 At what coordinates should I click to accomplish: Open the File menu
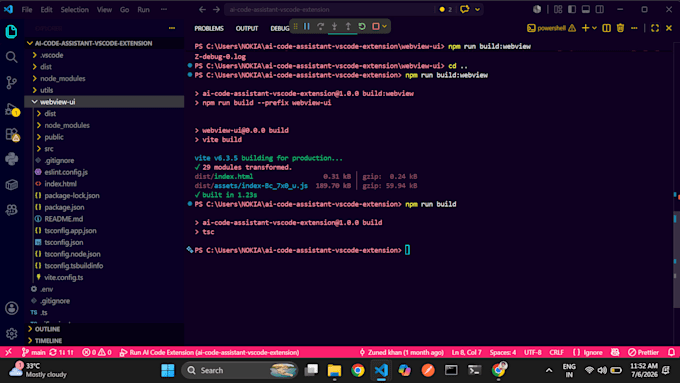27,10
